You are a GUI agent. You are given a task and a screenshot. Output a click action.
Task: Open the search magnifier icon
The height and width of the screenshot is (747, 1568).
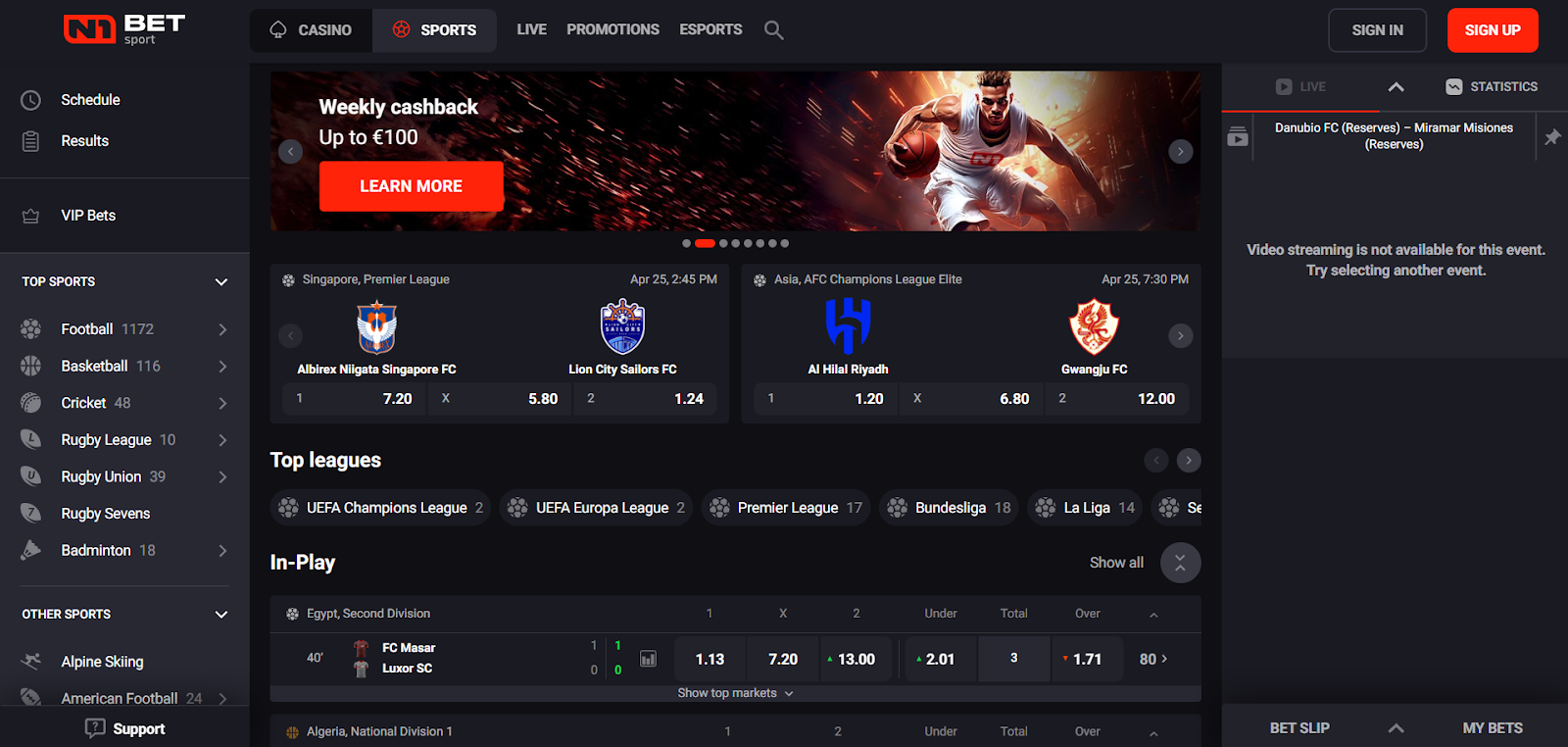coord(773,30)
